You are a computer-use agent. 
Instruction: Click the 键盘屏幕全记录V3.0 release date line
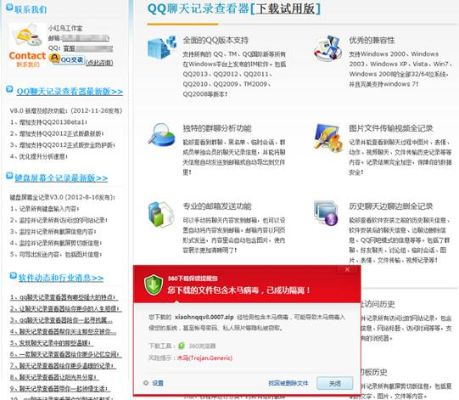(x=62, y=197)
